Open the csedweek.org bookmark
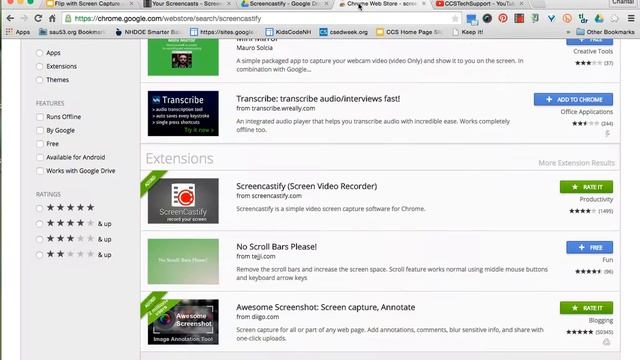The image size is (640, 360). [343, 32]
